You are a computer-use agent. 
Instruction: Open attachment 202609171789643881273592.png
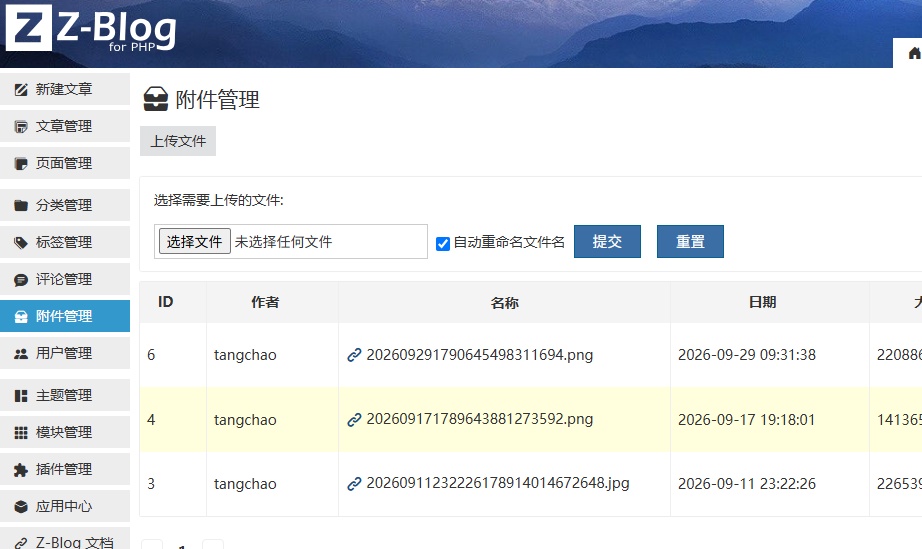click(x=480, y=419)
